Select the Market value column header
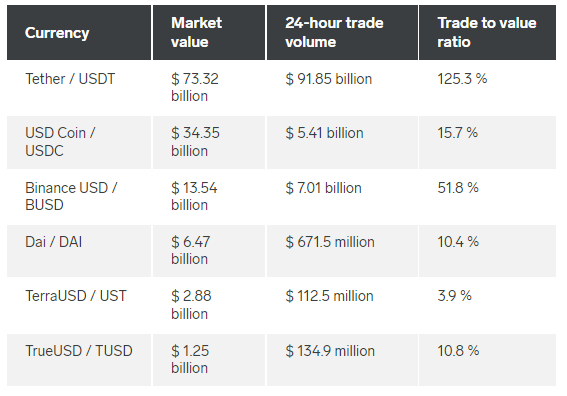The height and width of the screenshot is (396, 567). pyautogui.click(x=209, y=33)
